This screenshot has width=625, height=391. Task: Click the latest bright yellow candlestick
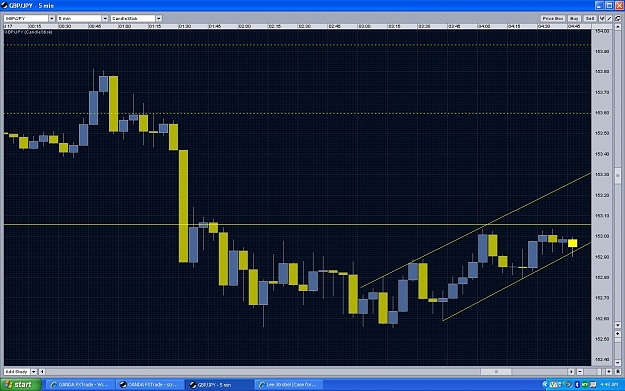(x=572, y=243)
